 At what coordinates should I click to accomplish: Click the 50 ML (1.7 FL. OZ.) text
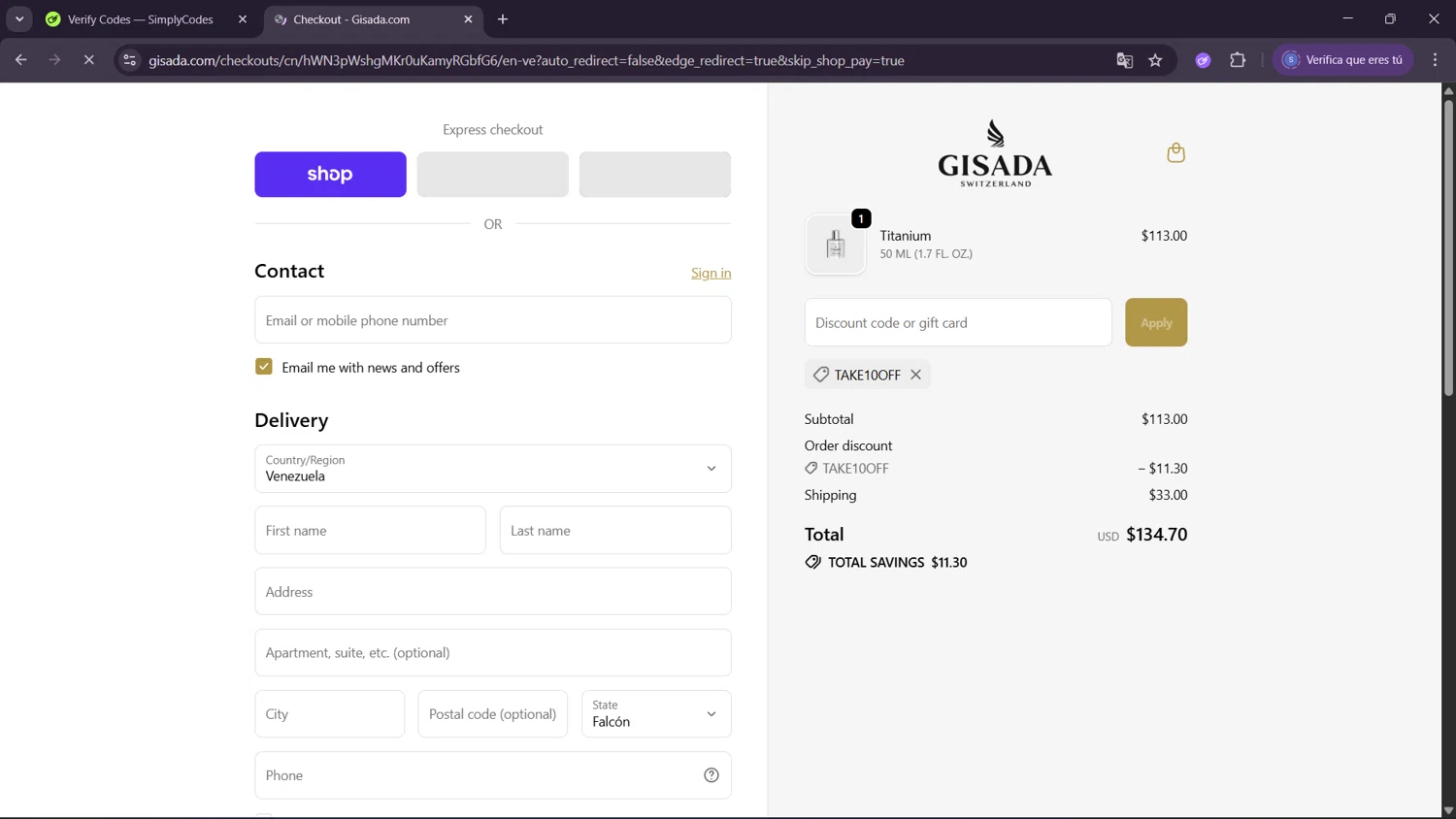click(x=926, y=254)
